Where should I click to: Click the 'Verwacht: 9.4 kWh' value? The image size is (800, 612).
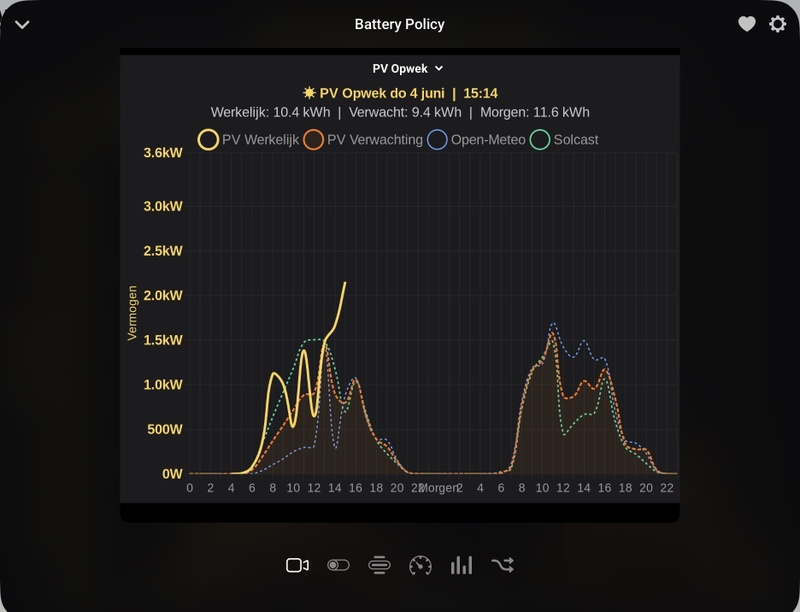tap(405, 112)
